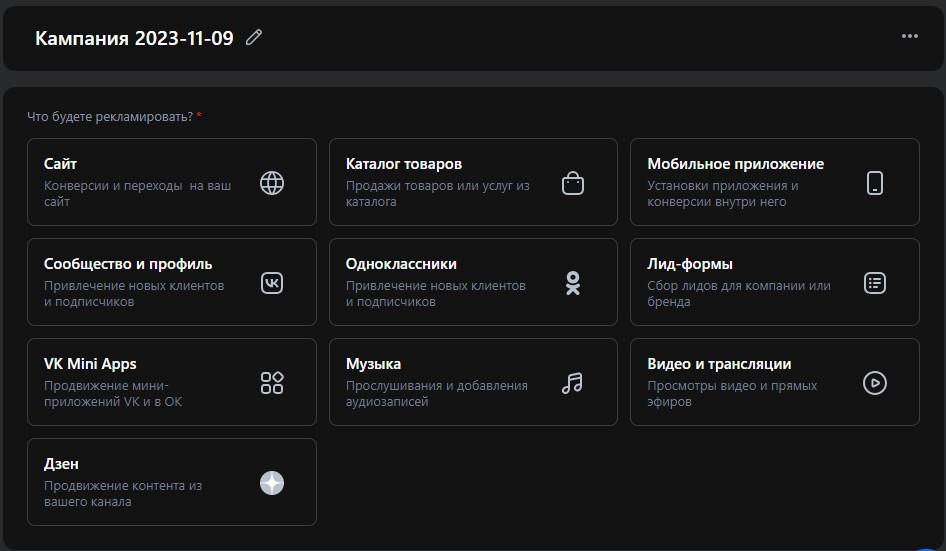Click the campaign title Кампания 2023-11-09
This screenshot has width=946, height=551.
pyautogui.click(x=134, y=38)
